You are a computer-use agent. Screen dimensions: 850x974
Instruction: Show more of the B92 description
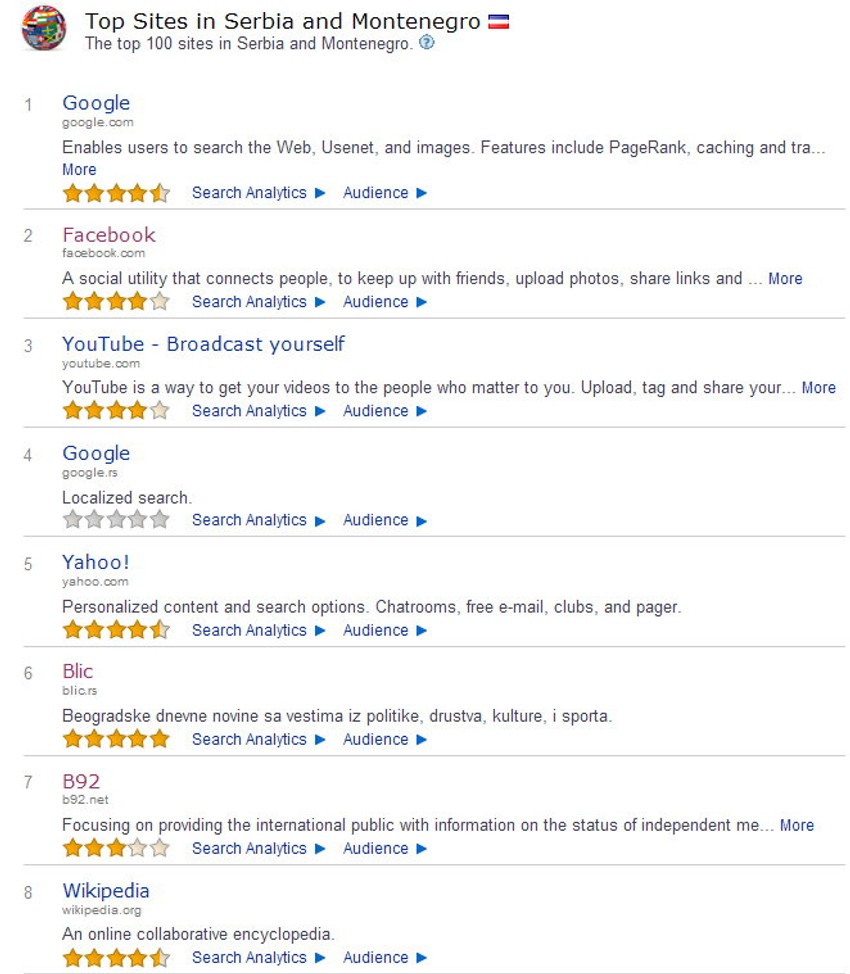[797, 826]
